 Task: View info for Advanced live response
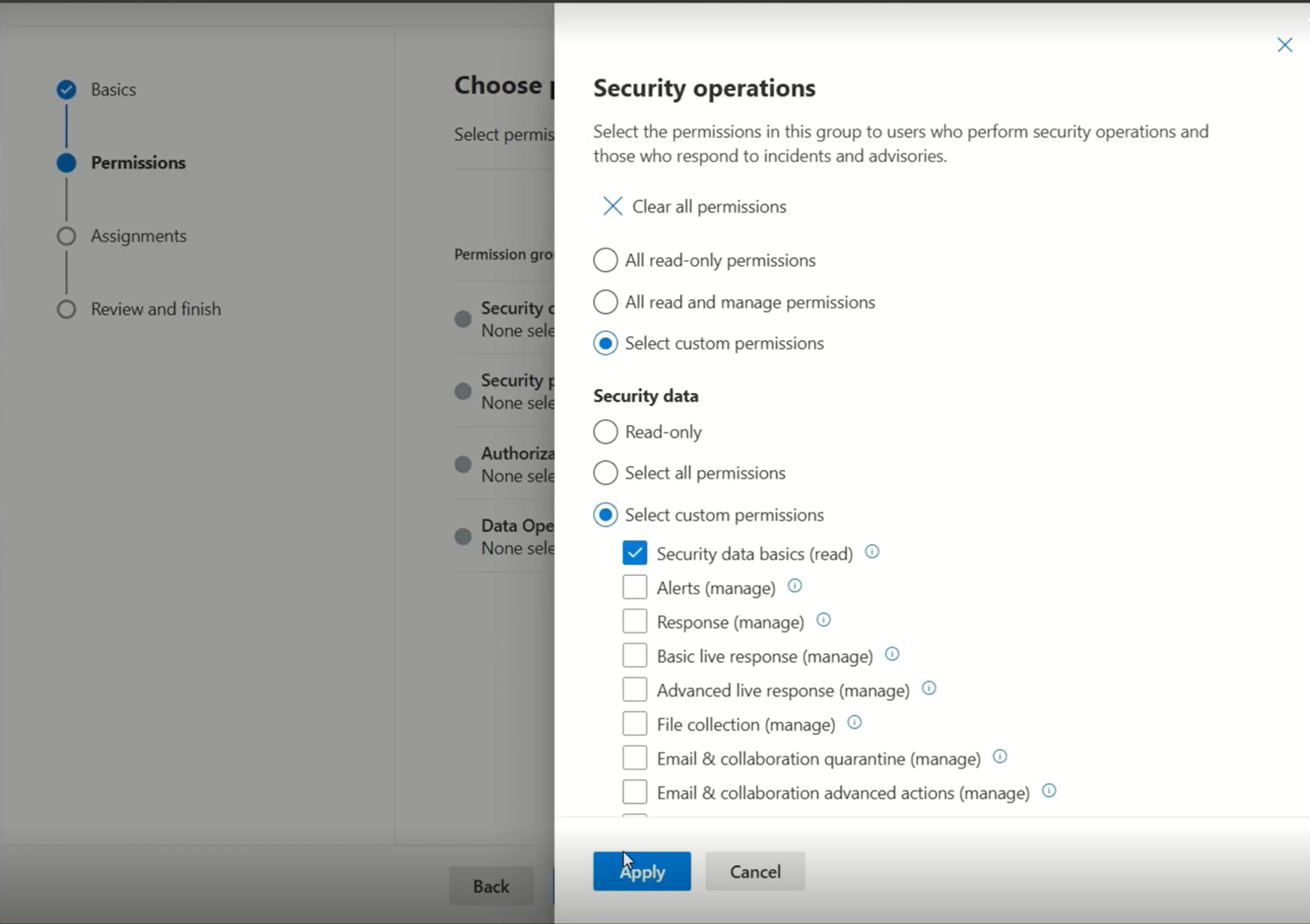(x=929, y=689)
